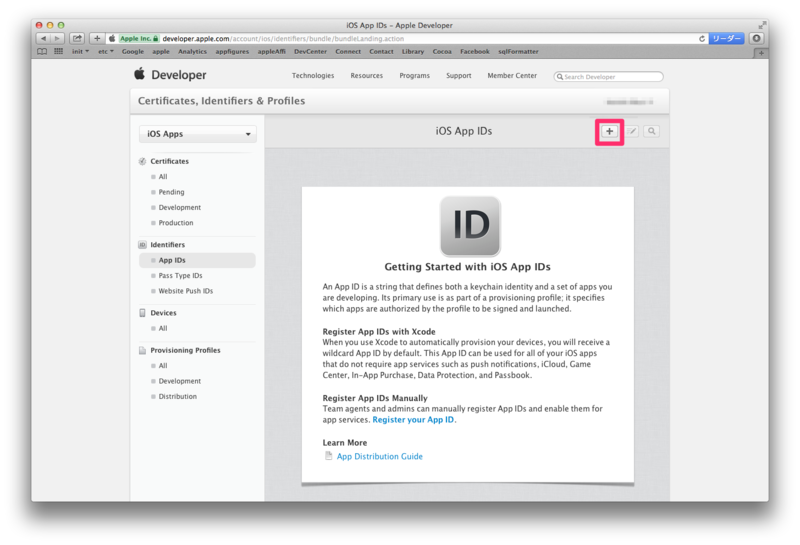This screenshot has width=800, height=545.
Task: Open the sqlFormatter bookmark
Action: point(518,52)
